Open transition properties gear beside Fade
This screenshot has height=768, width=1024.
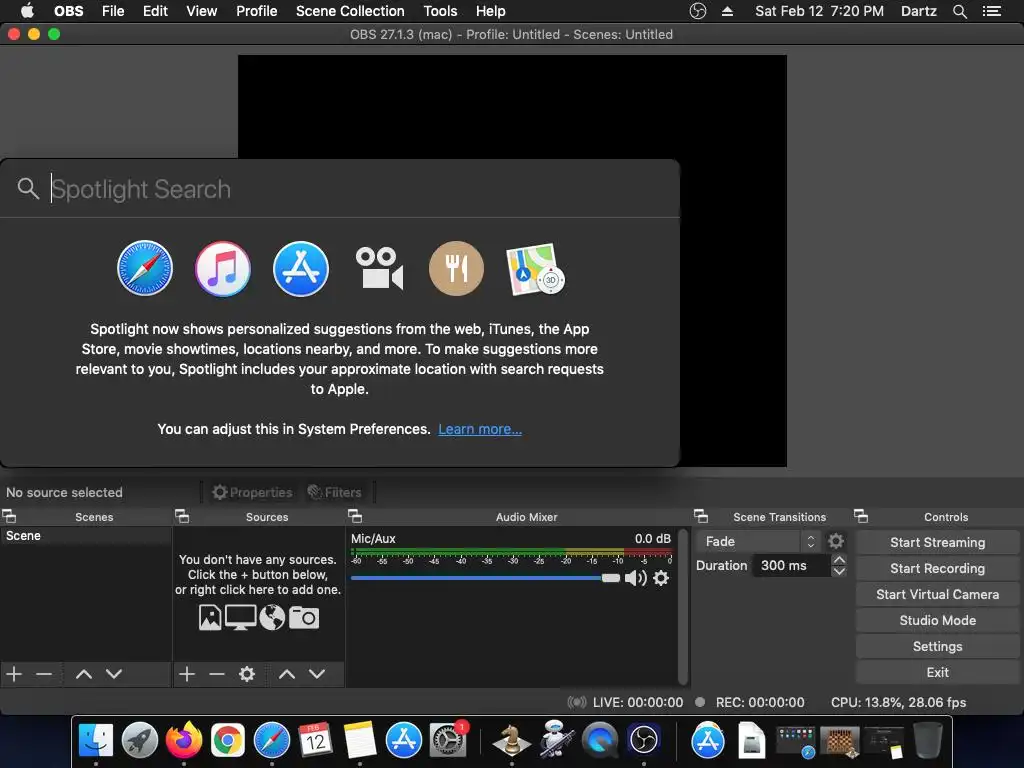pos(836,541)
